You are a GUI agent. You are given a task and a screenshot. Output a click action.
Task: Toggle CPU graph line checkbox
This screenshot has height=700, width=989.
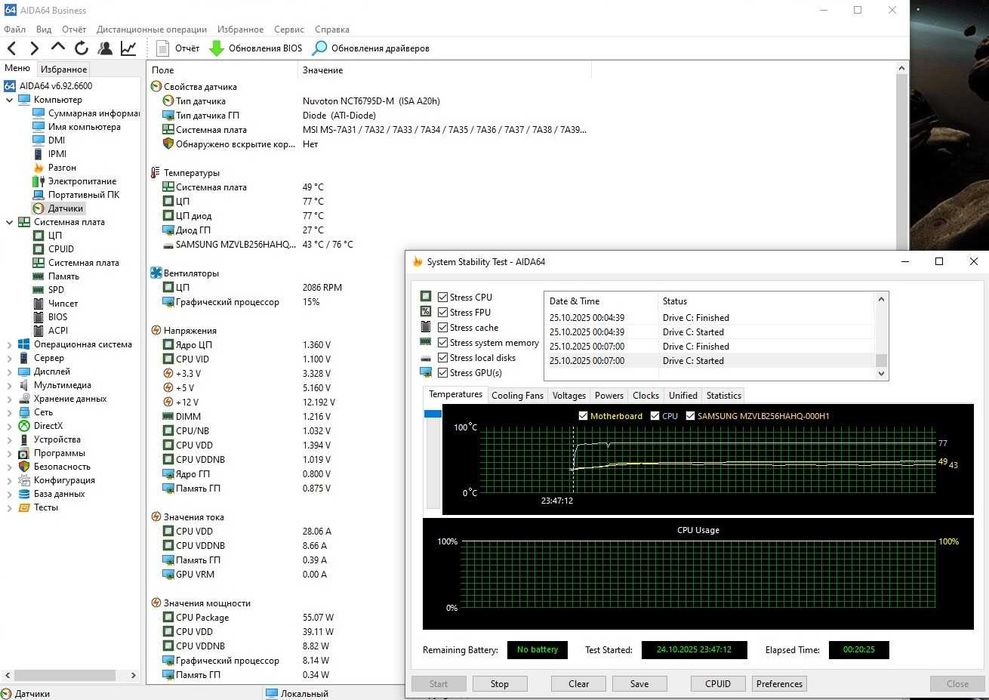click(x=655, y=416)
